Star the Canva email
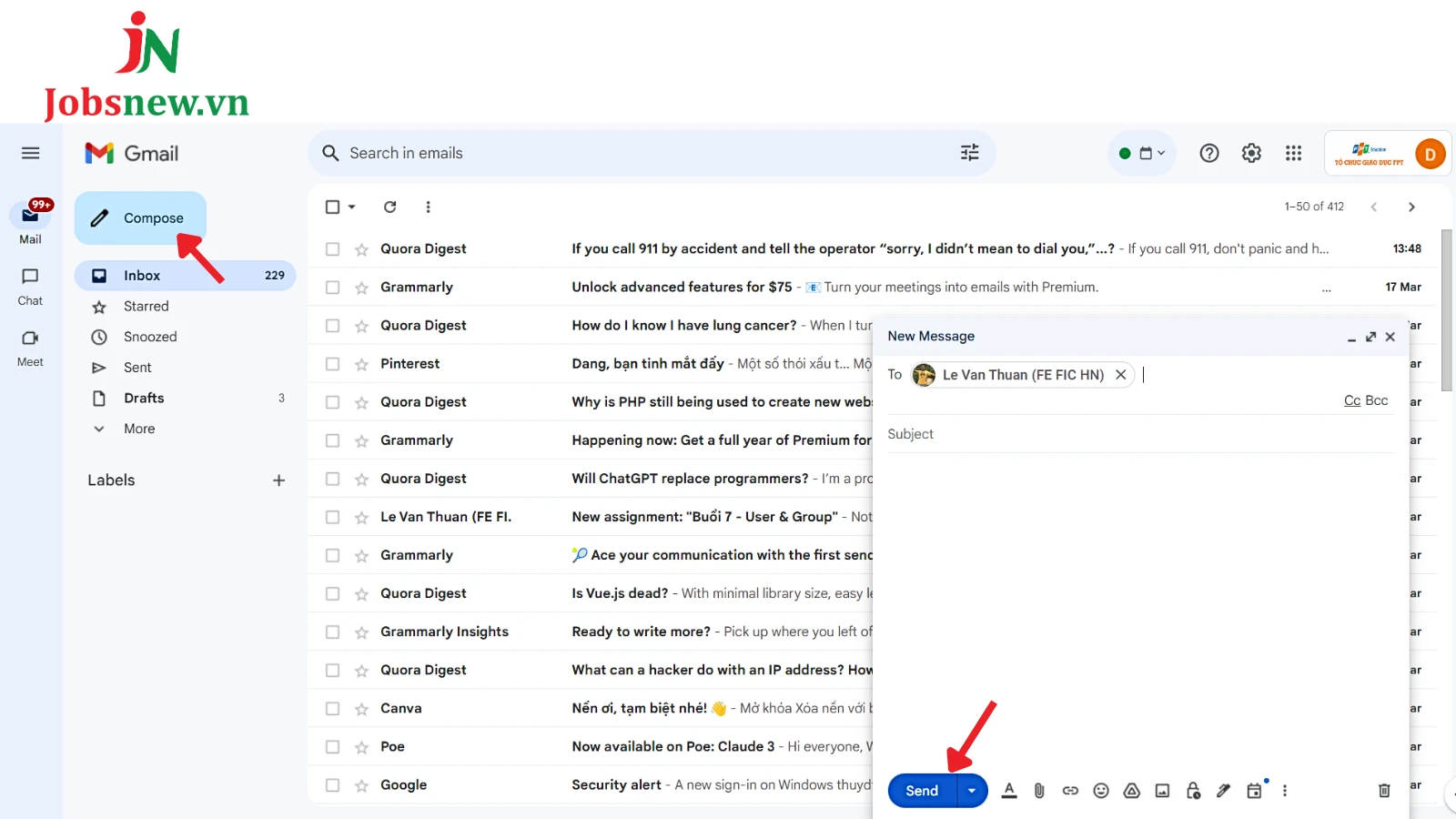The width and height of the screenshot is (1456, 819). (x=361, y=709)
